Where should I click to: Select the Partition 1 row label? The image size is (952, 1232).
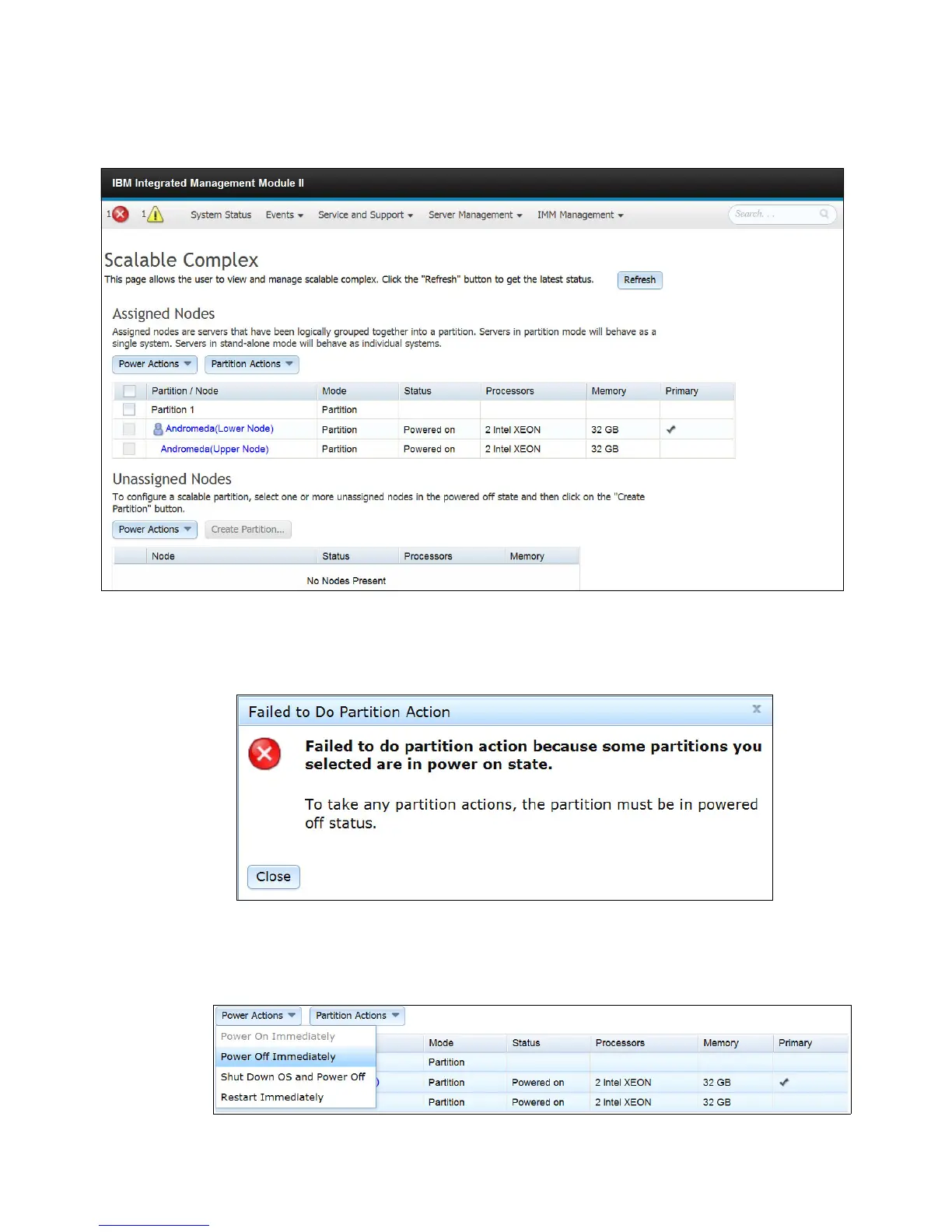click(173, 410)
